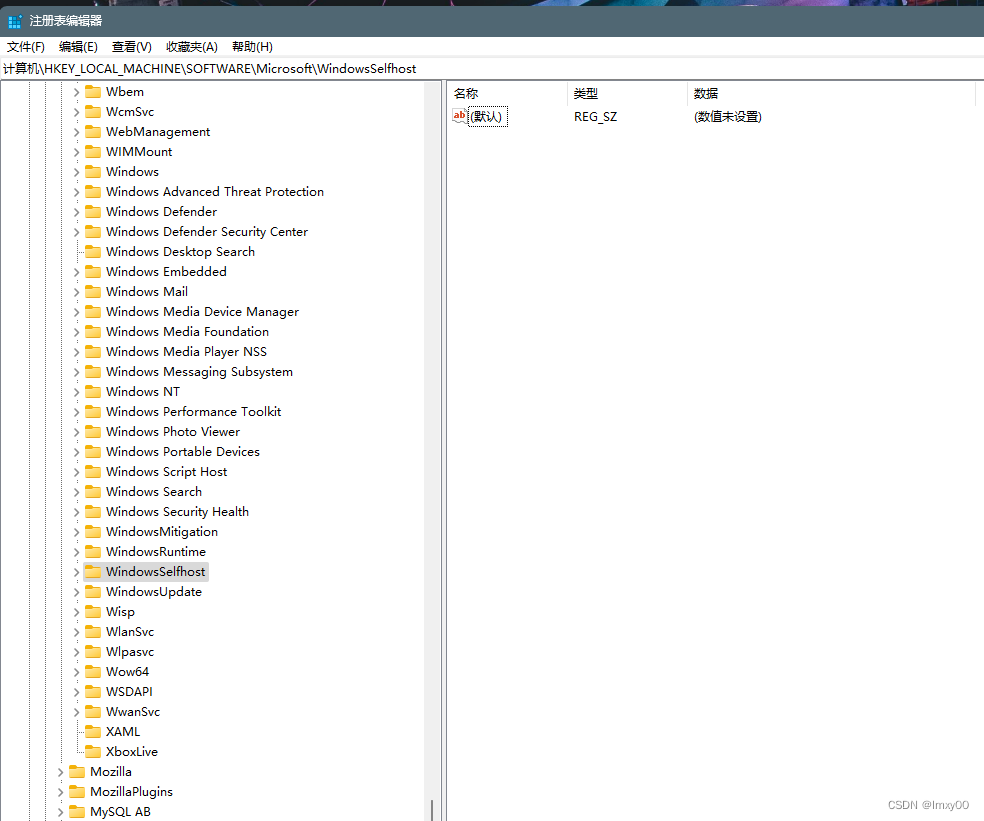Click the WlanSvc folder icon
This screenshot has height=821, width=984.
coord(93,632)
